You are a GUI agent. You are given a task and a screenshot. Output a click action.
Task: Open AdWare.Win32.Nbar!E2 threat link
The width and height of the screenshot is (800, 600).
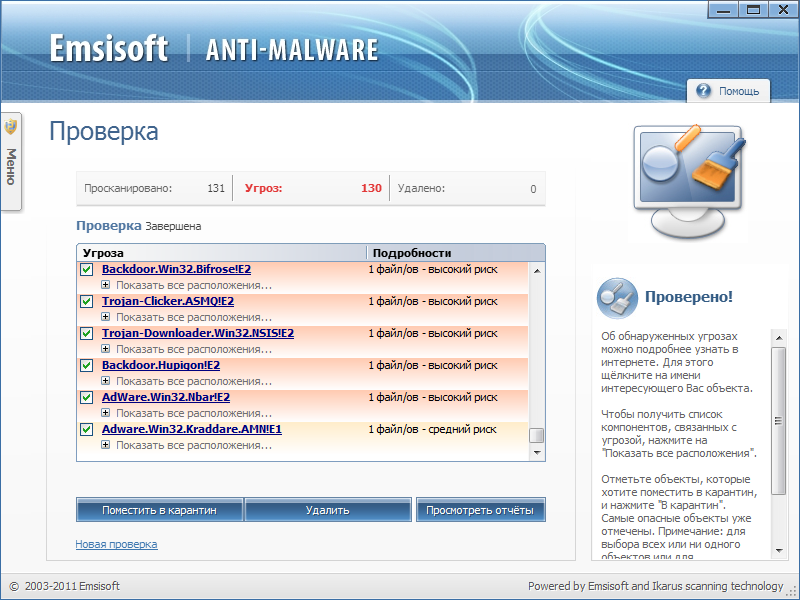[166, 397]
